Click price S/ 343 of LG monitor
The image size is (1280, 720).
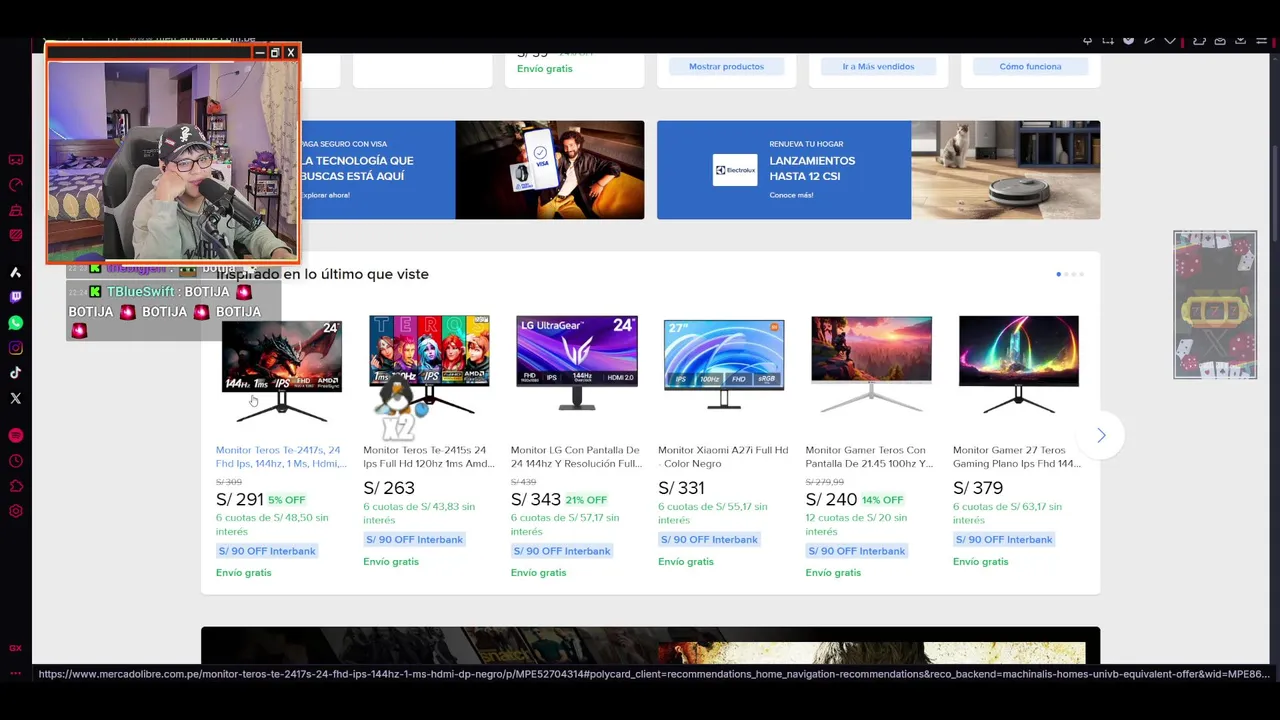click(x=536, y=499)
